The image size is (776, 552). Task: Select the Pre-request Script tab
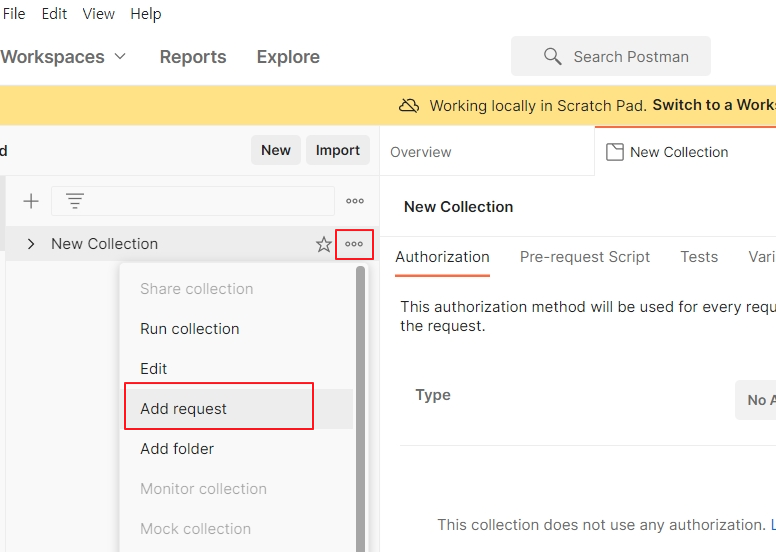pyautogui.click(x=584, y=257)
